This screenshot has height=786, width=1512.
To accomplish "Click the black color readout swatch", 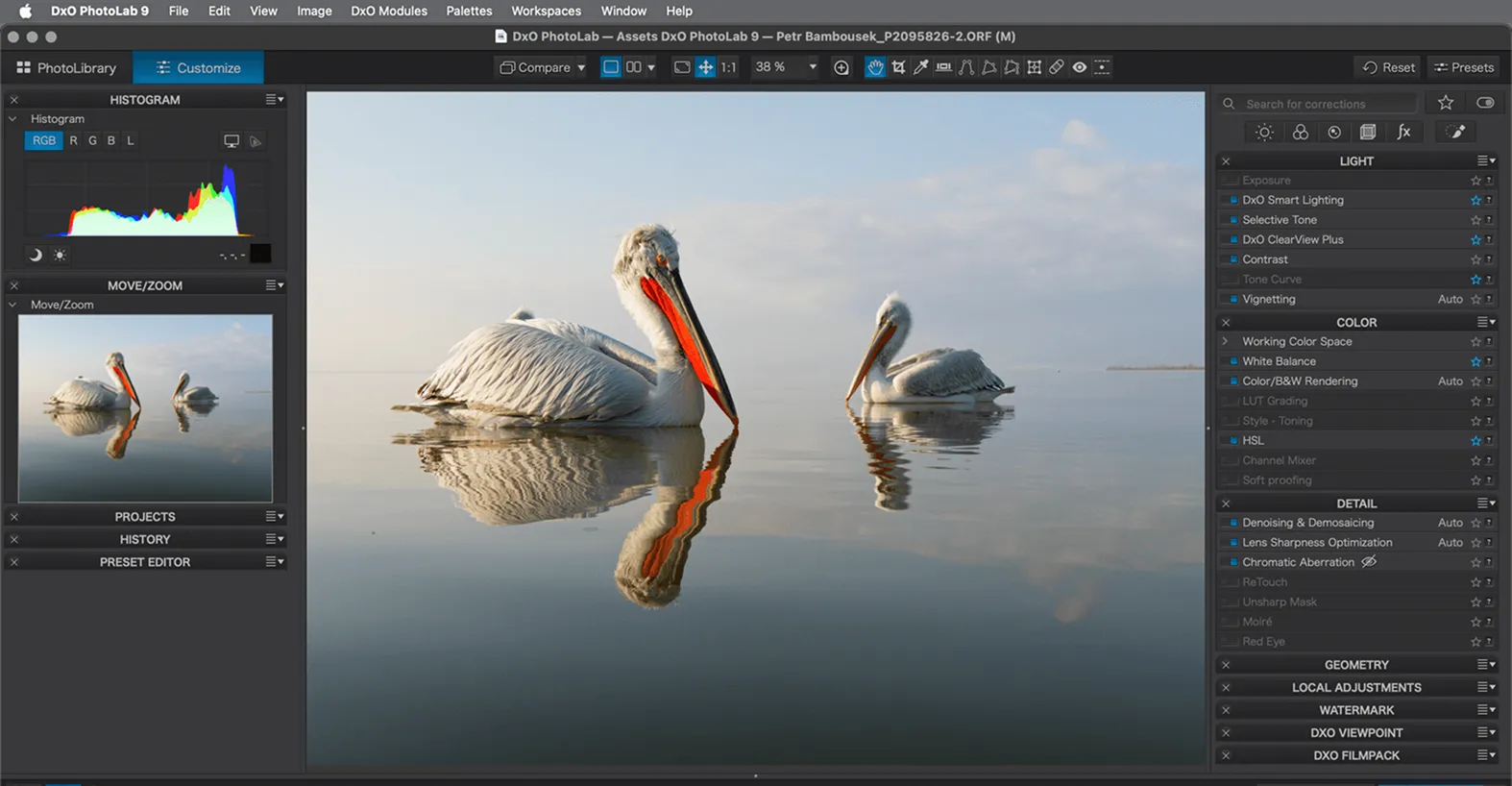I will point(260,254).
